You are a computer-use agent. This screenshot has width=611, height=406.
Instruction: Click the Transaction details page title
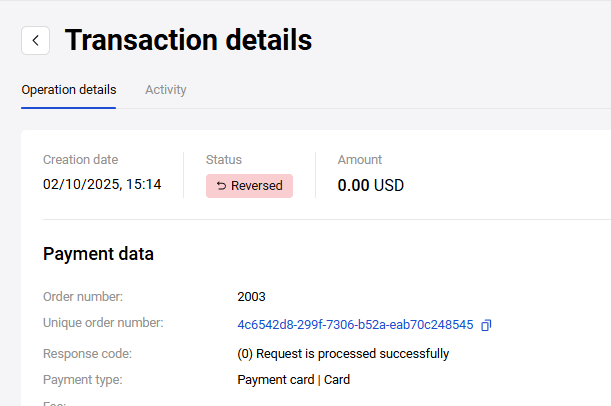188,40
